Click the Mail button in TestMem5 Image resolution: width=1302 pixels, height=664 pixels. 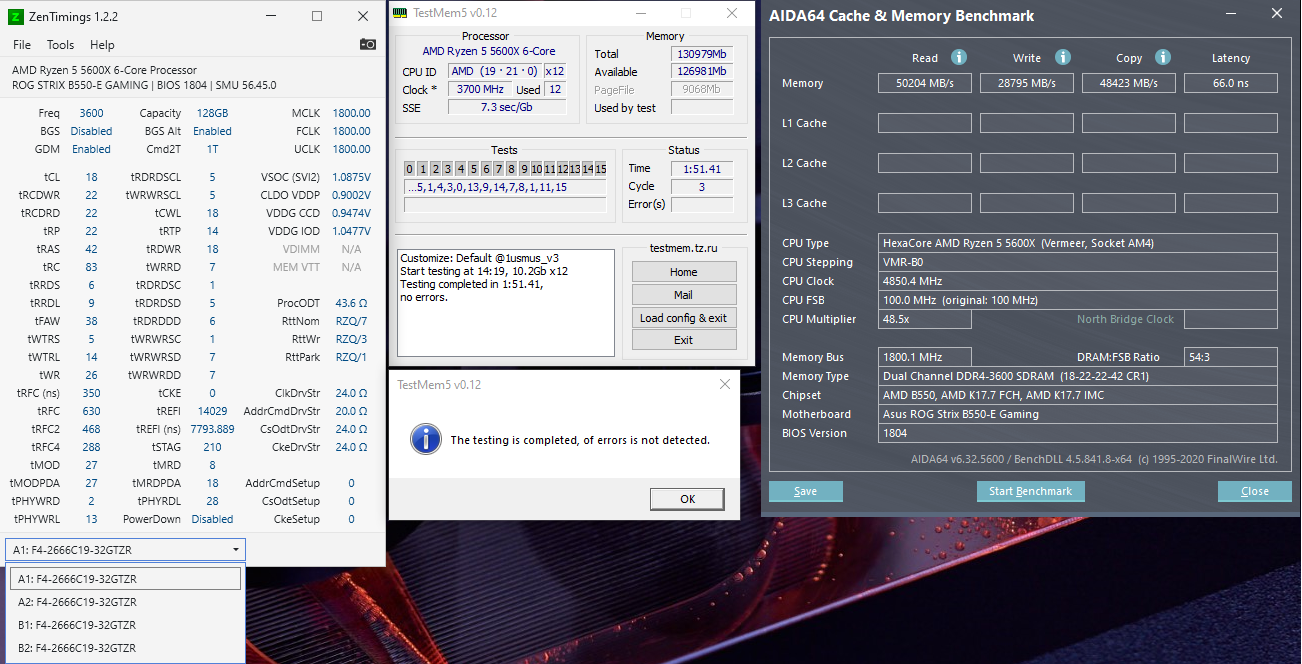(x=684, y=295)
